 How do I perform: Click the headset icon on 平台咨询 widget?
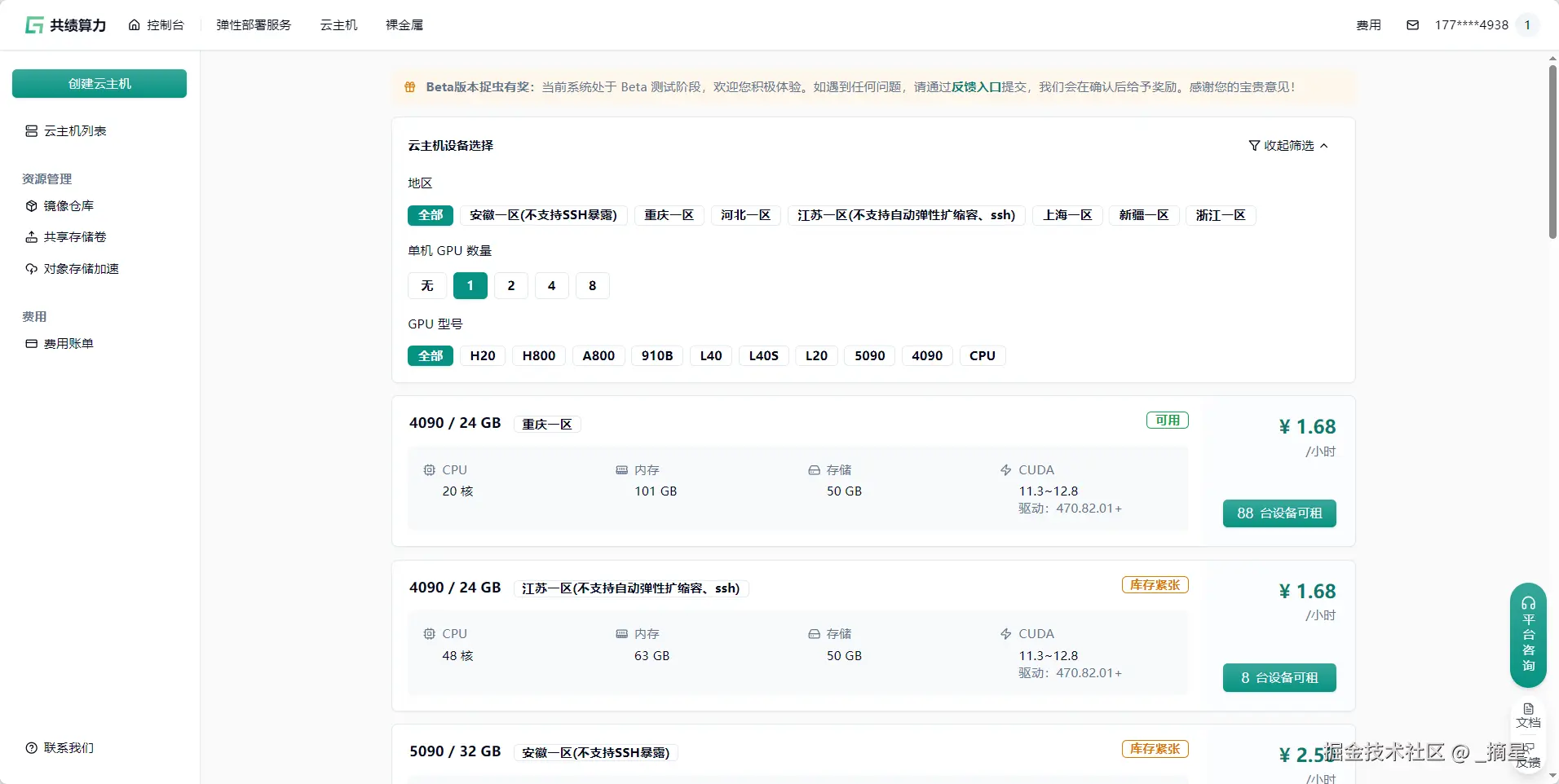[1528, 604]
